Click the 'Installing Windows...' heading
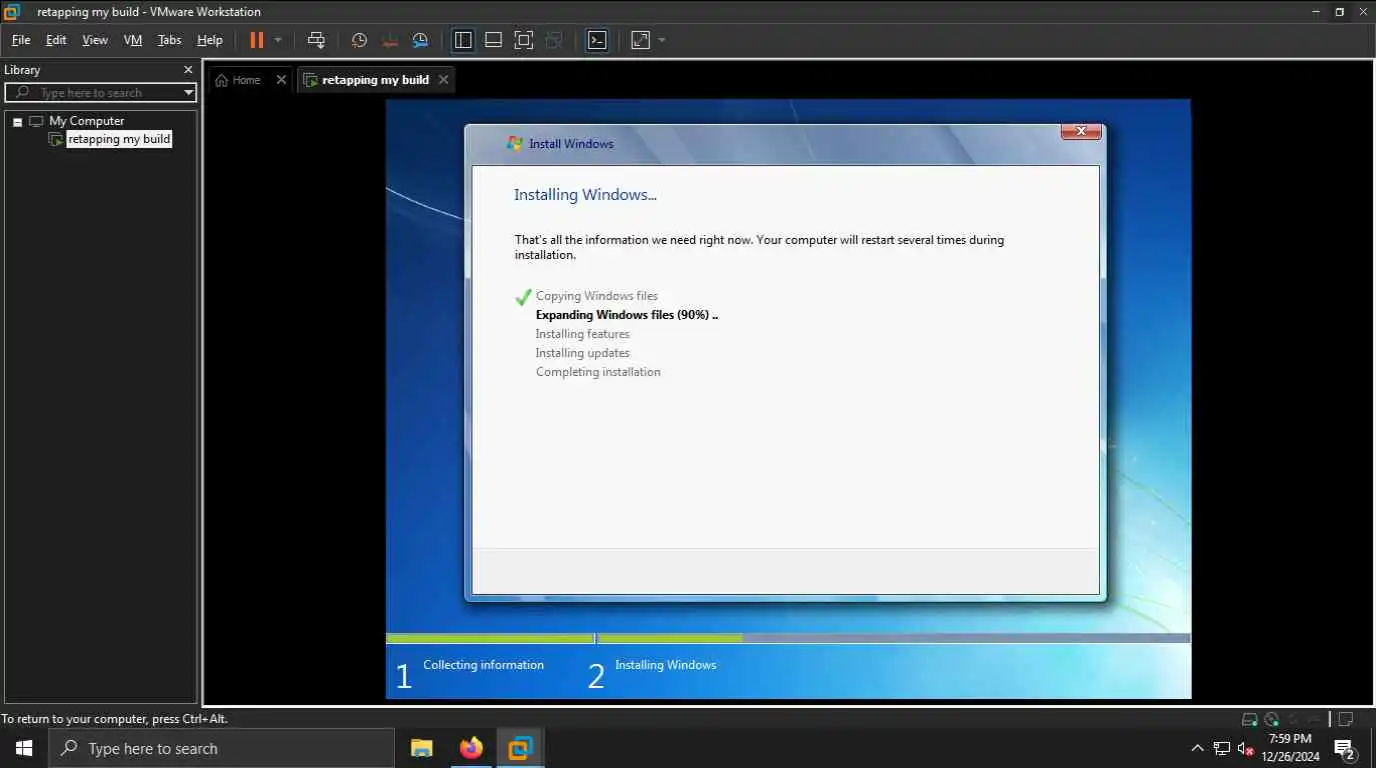Image resolution: width=1376 pixels, height=768 pixels. pyautogui.click(x=585, y=194)
